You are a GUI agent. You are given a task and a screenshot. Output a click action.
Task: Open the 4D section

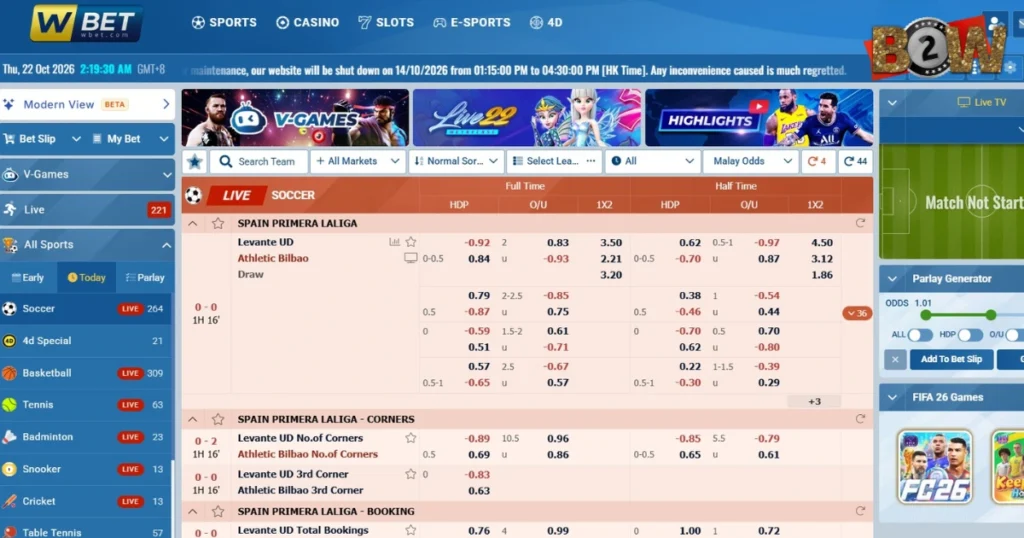546,22
